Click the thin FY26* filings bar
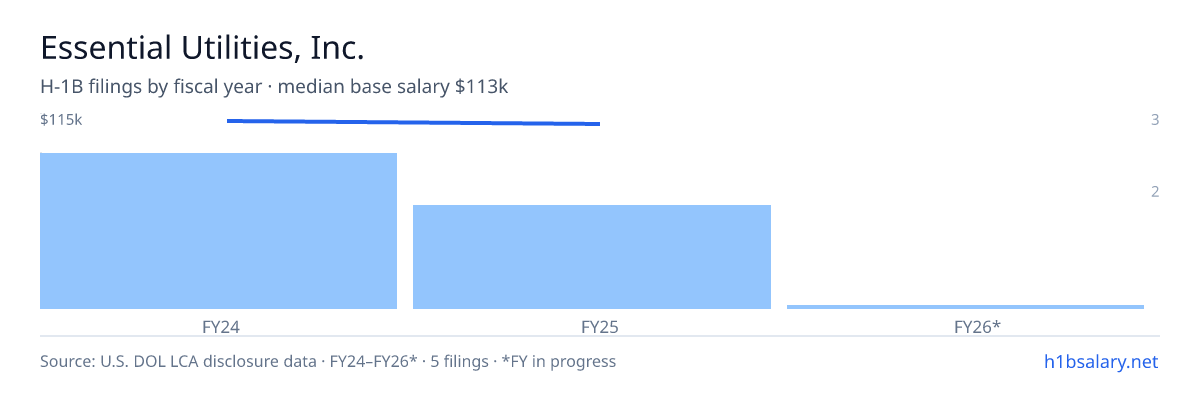 coord(965,307)
